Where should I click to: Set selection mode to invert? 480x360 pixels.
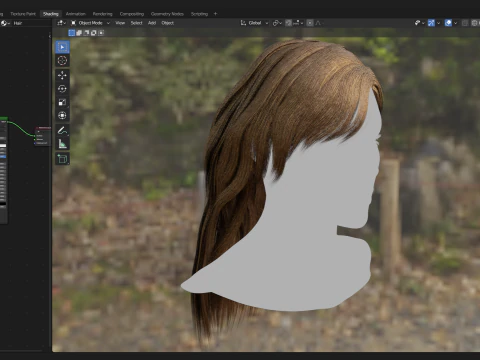click(94, 33)
